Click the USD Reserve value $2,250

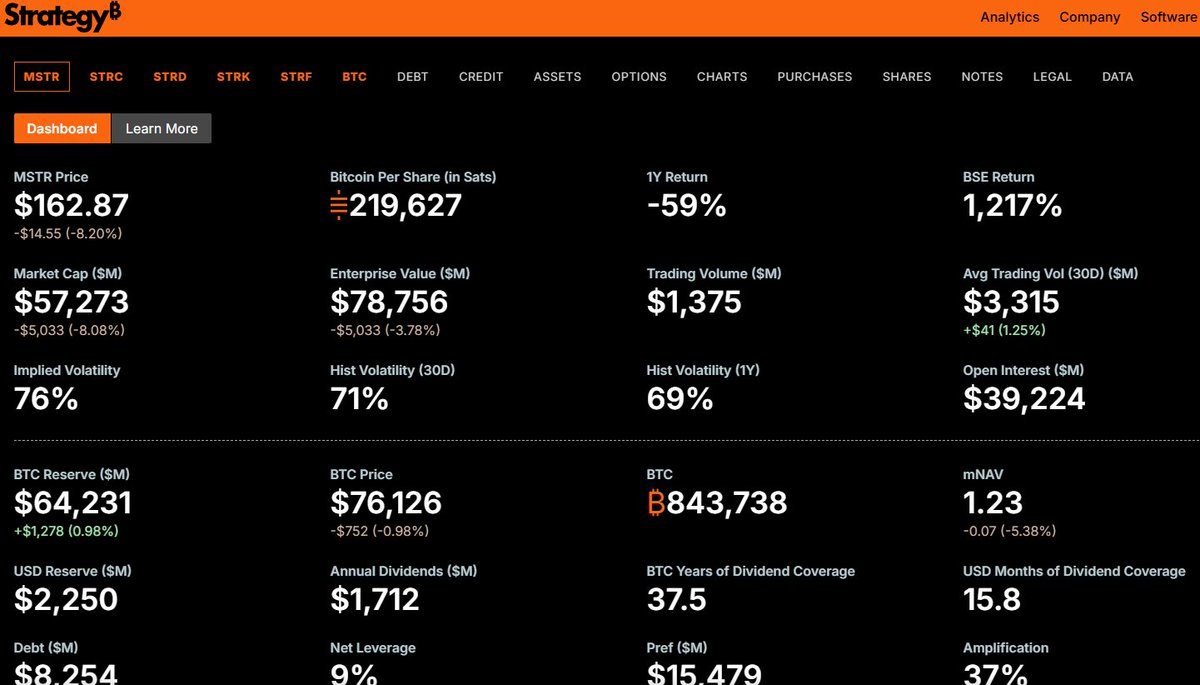[x=66, y=600]
